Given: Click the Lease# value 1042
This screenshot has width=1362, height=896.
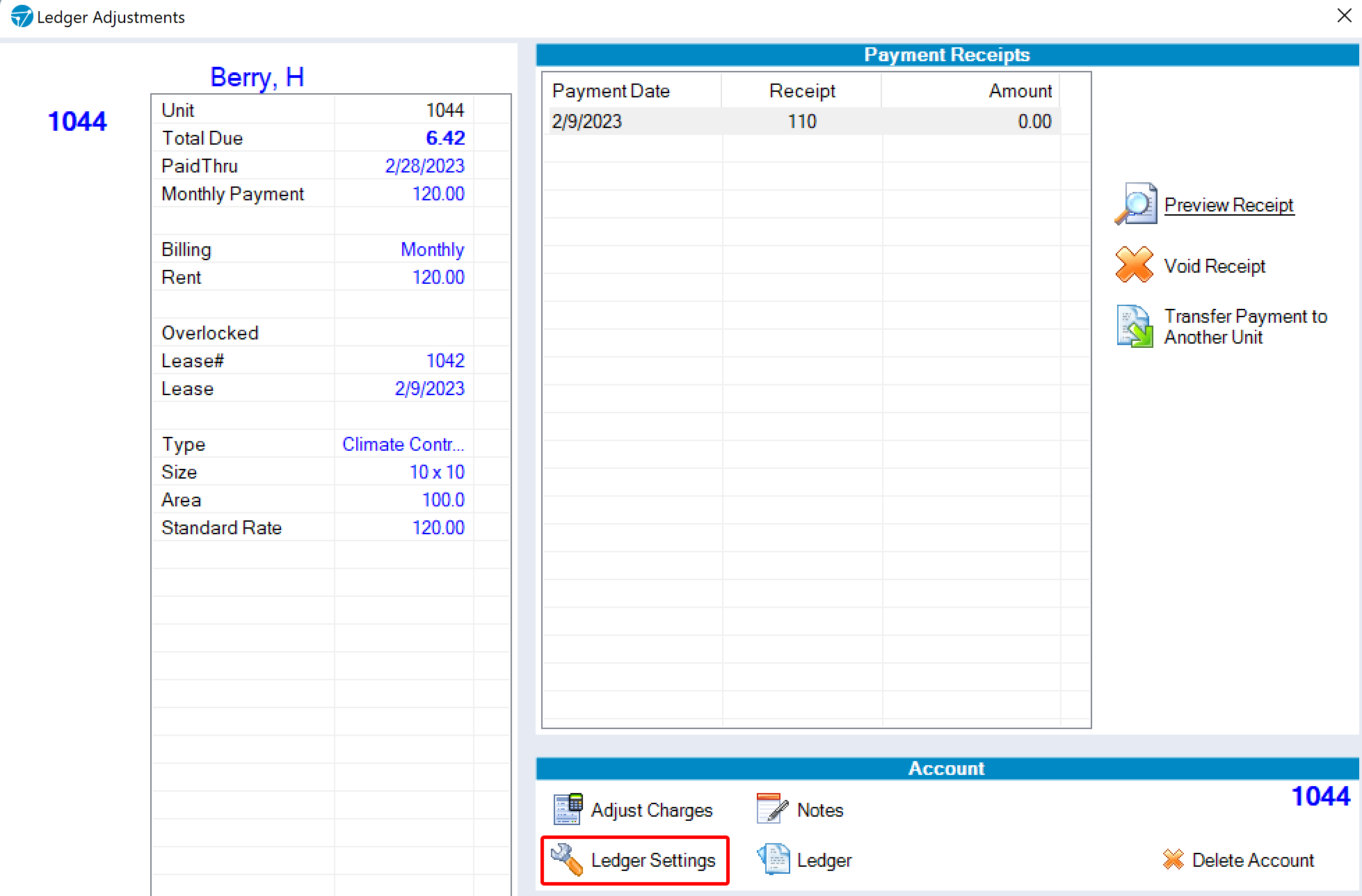Looking at the screenshot, I should click(445, 360).
